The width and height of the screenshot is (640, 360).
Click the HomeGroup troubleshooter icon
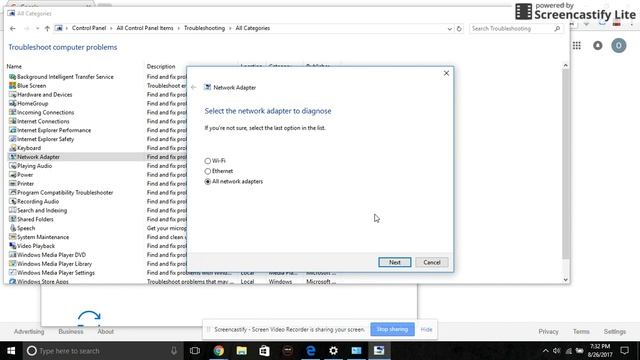13,104
